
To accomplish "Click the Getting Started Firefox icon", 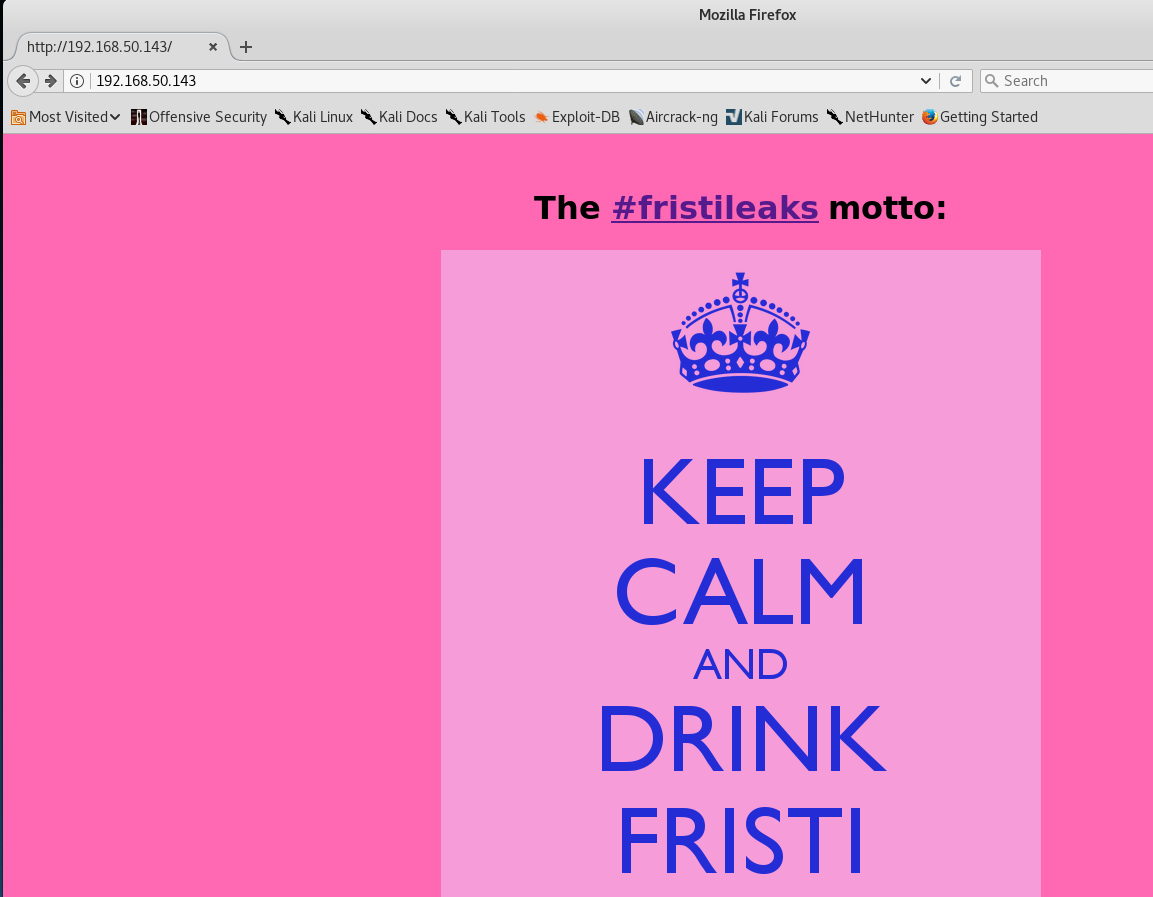I will tap(929, 117).
